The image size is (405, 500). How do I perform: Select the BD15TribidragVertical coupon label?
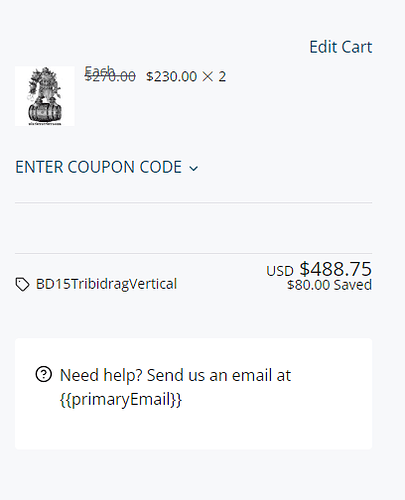pos(106,284)
